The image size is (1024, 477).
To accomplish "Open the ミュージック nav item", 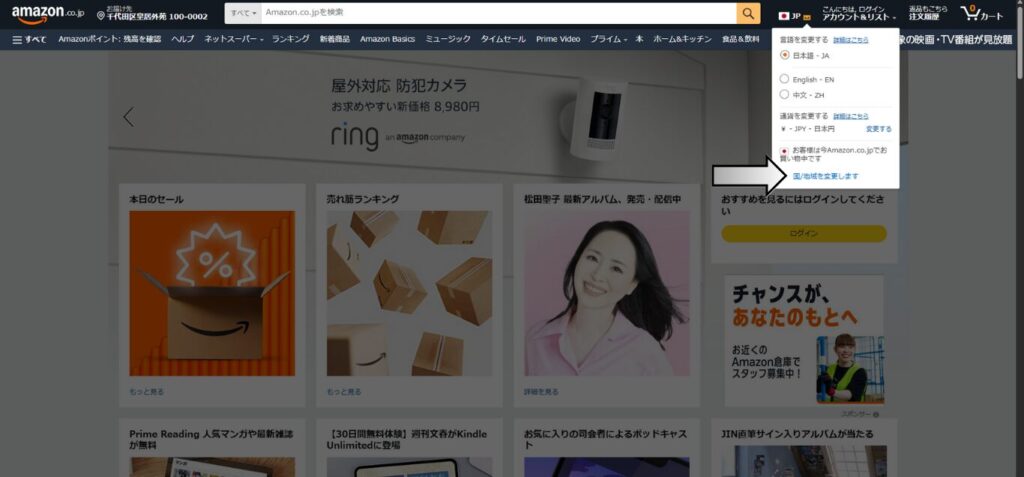I will pos(448,39).
